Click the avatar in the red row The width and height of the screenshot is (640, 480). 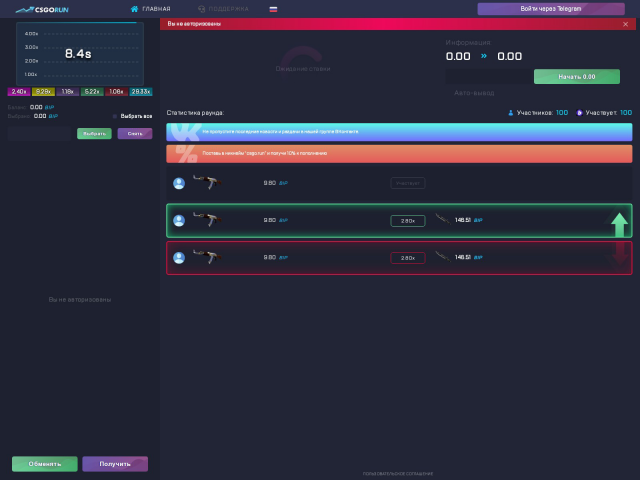[x=179, y=258]
